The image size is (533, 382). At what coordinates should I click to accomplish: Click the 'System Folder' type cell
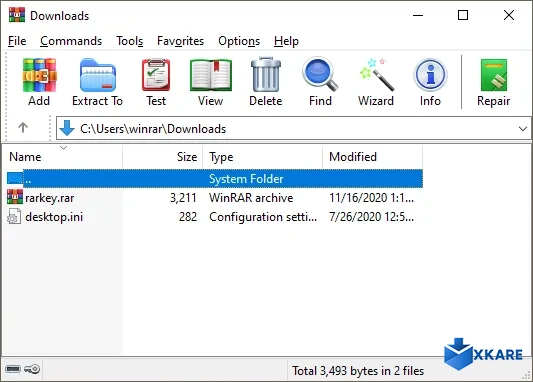point(246,179)
